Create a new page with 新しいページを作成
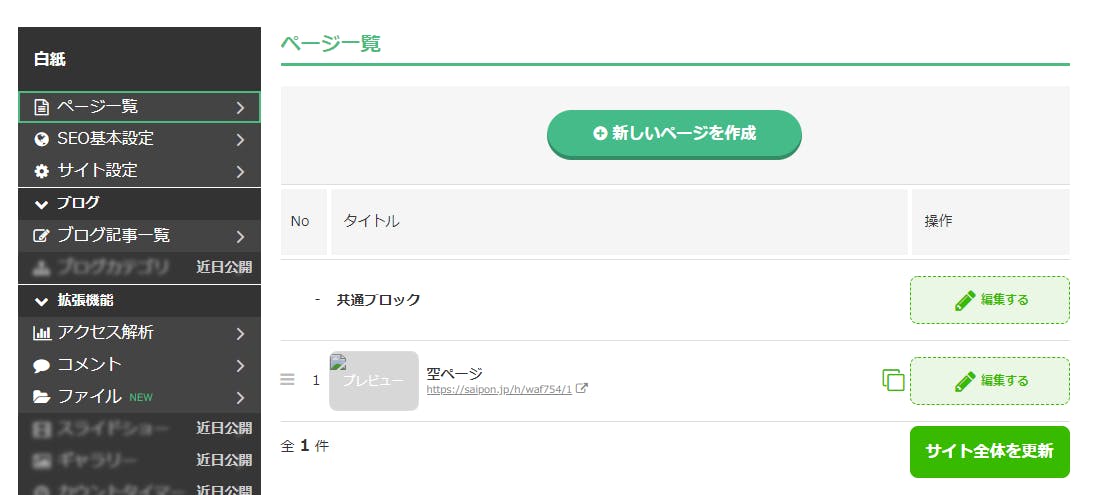The image size is (1093, 495). tap(674, 133)
